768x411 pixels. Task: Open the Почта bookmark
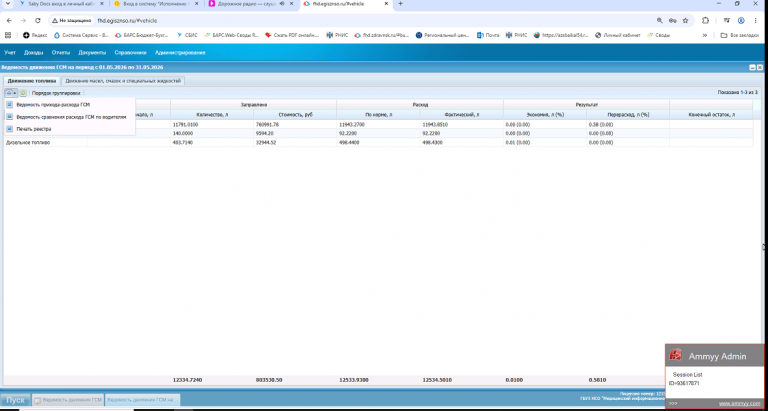coord(488,35)
